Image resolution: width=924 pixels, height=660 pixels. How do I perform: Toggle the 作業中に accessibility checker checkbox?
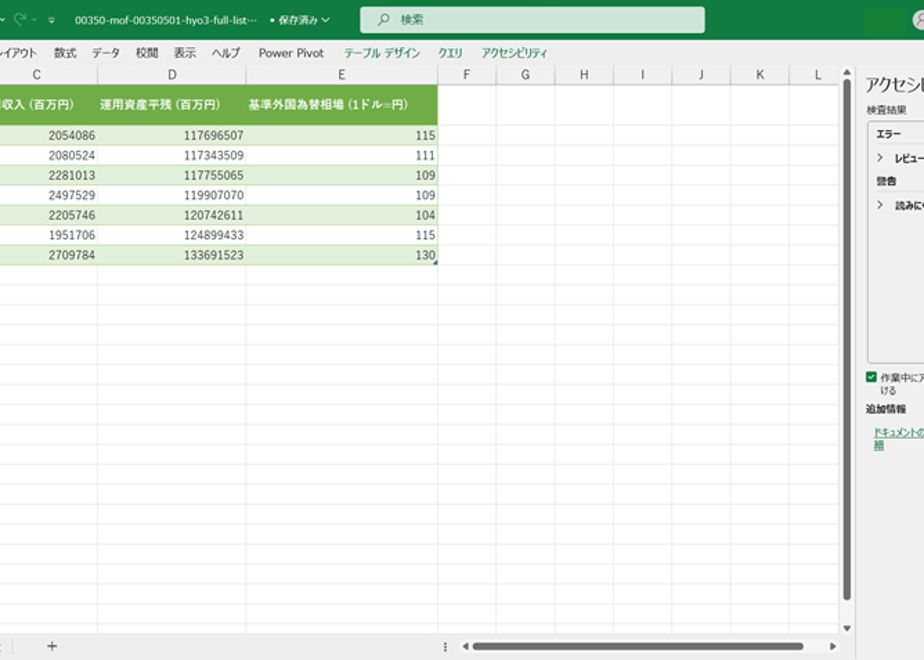point(872,377)
